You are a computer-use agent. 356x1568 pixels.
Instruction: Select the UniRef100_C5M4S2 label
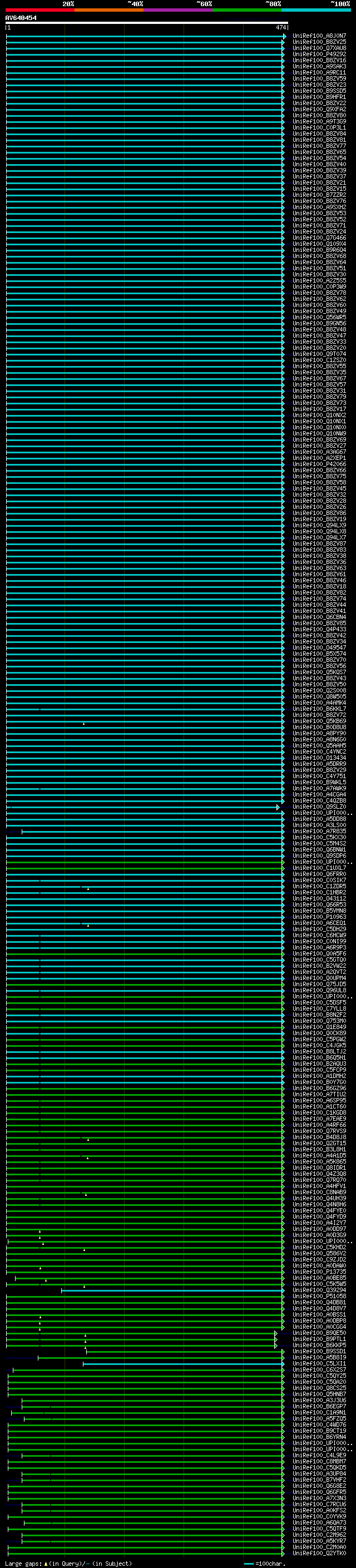pyautogui.click(x=319, y=843)
